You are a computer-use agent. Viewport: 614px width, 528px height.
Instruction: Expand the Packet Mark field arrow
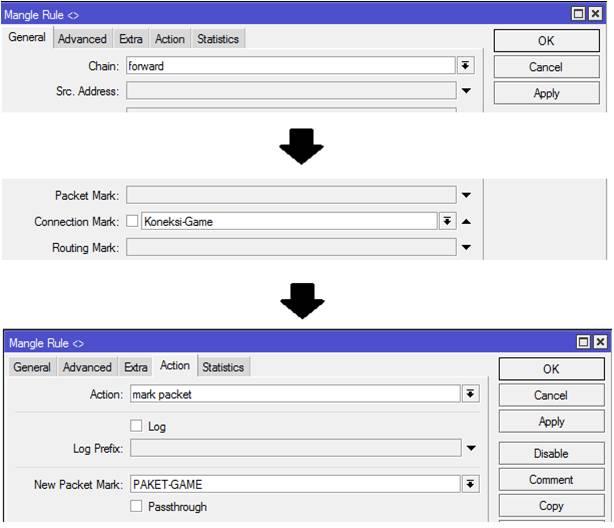466,195
